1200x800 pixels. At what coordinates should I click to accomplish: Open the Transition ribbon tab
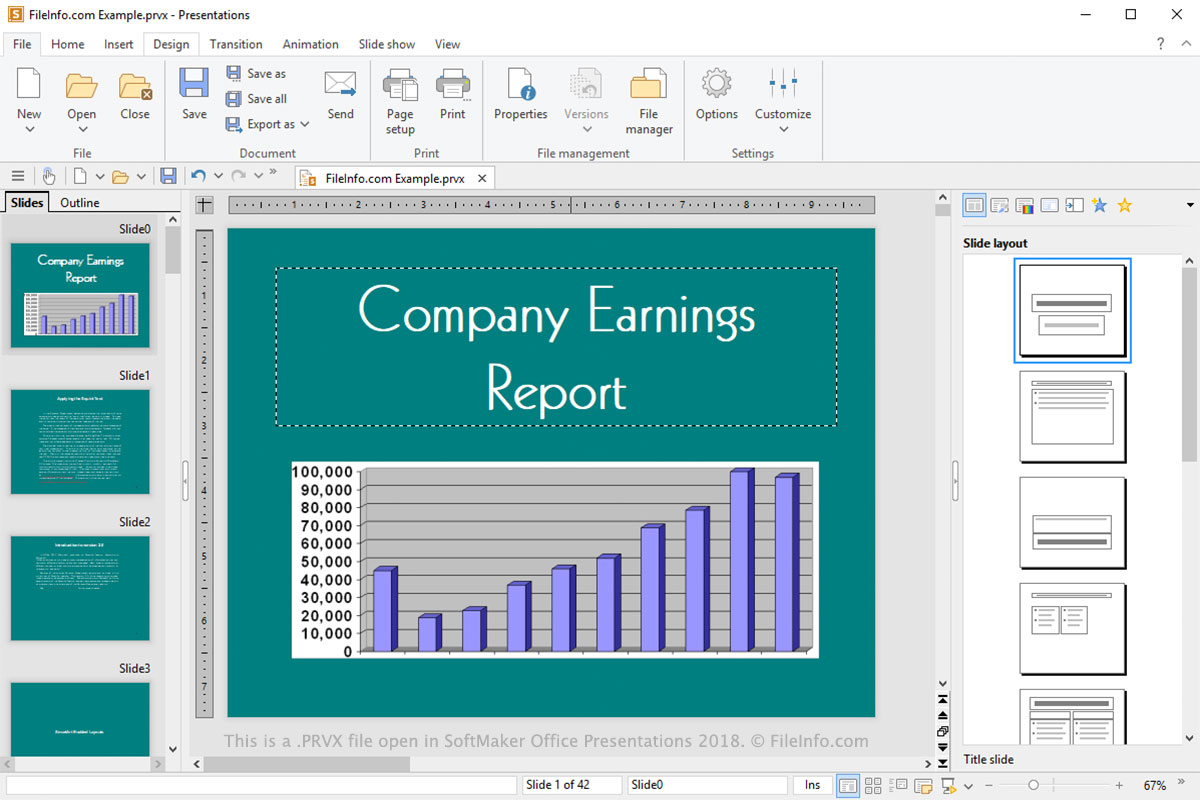pos(236,44)
